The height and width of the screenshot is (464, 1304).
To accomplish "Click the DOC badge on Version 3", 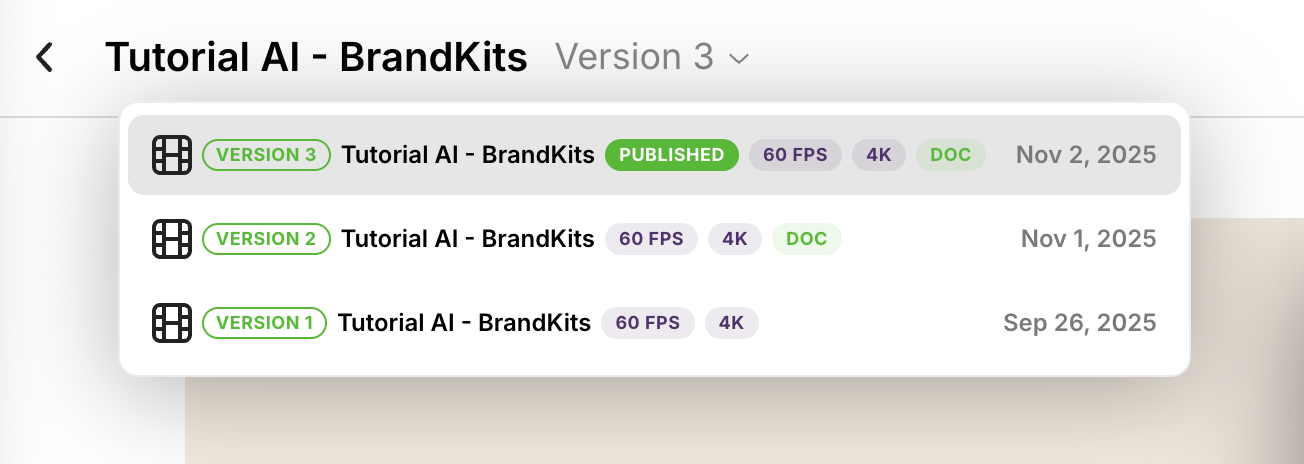I will point(951,155).
